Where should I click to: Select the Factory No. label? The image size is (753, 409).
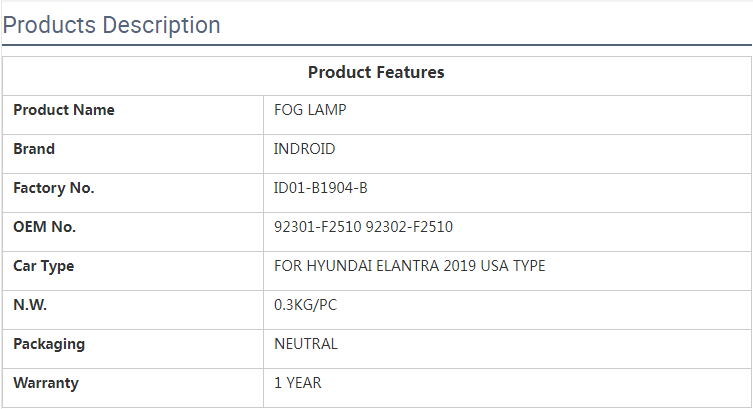[54, 188]
